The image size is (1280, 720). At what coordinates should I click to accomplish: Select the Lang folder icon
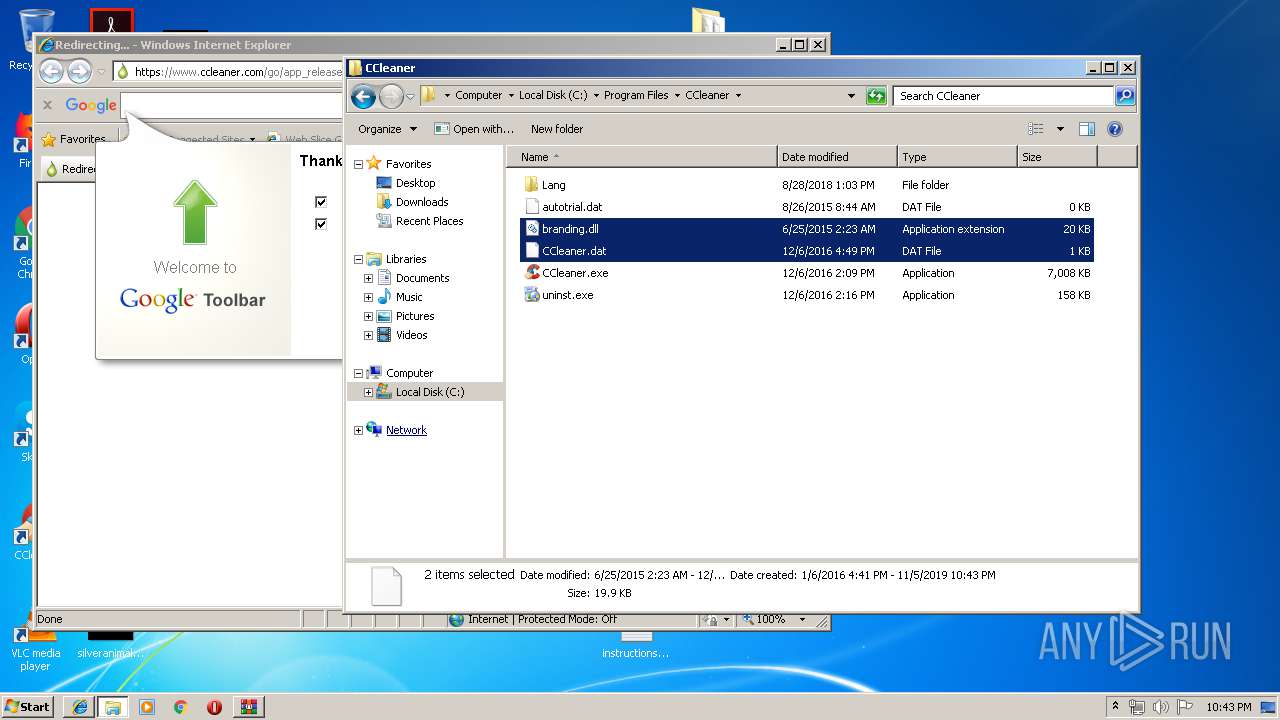click(x=532, y=185)
